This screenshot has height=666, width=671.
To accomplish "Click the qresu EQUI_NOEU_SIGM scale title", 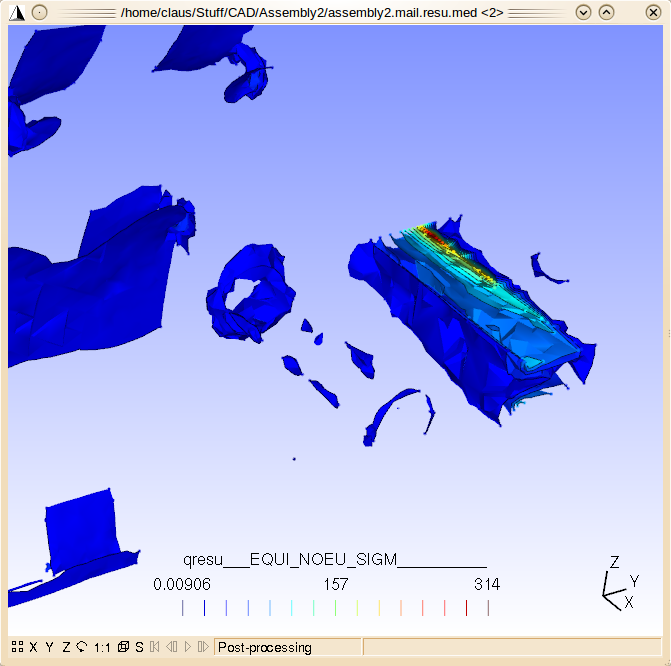I will pyautogui.click(x=335, y=559).
